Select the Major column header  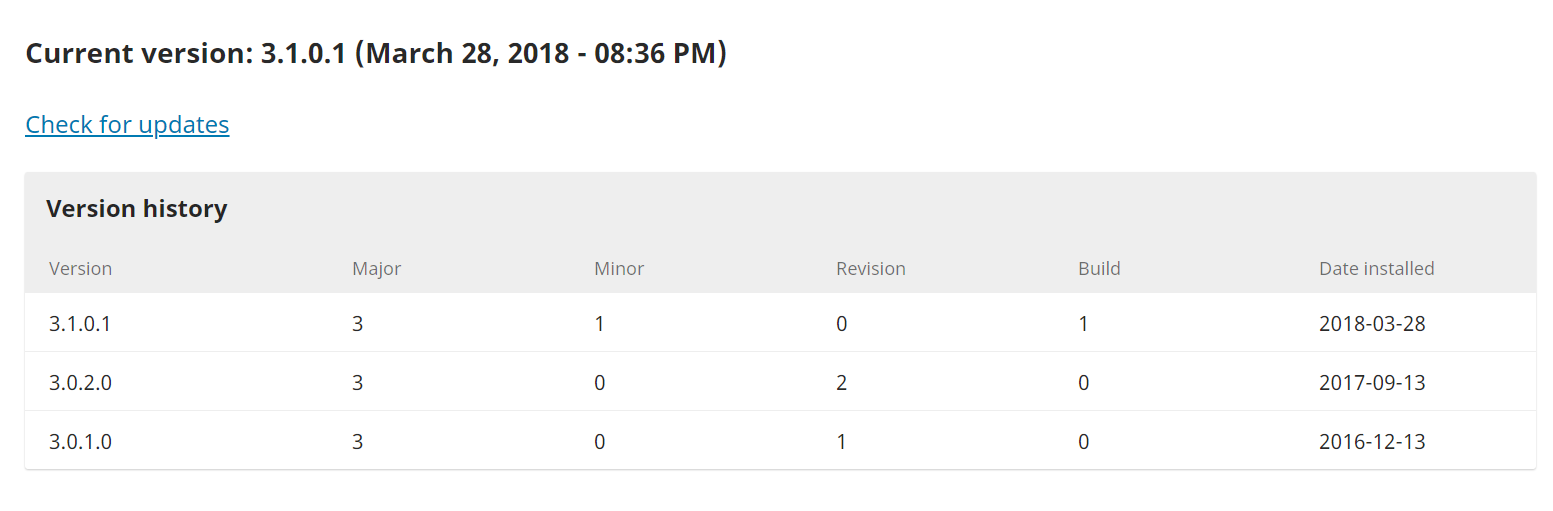[376, 269]
